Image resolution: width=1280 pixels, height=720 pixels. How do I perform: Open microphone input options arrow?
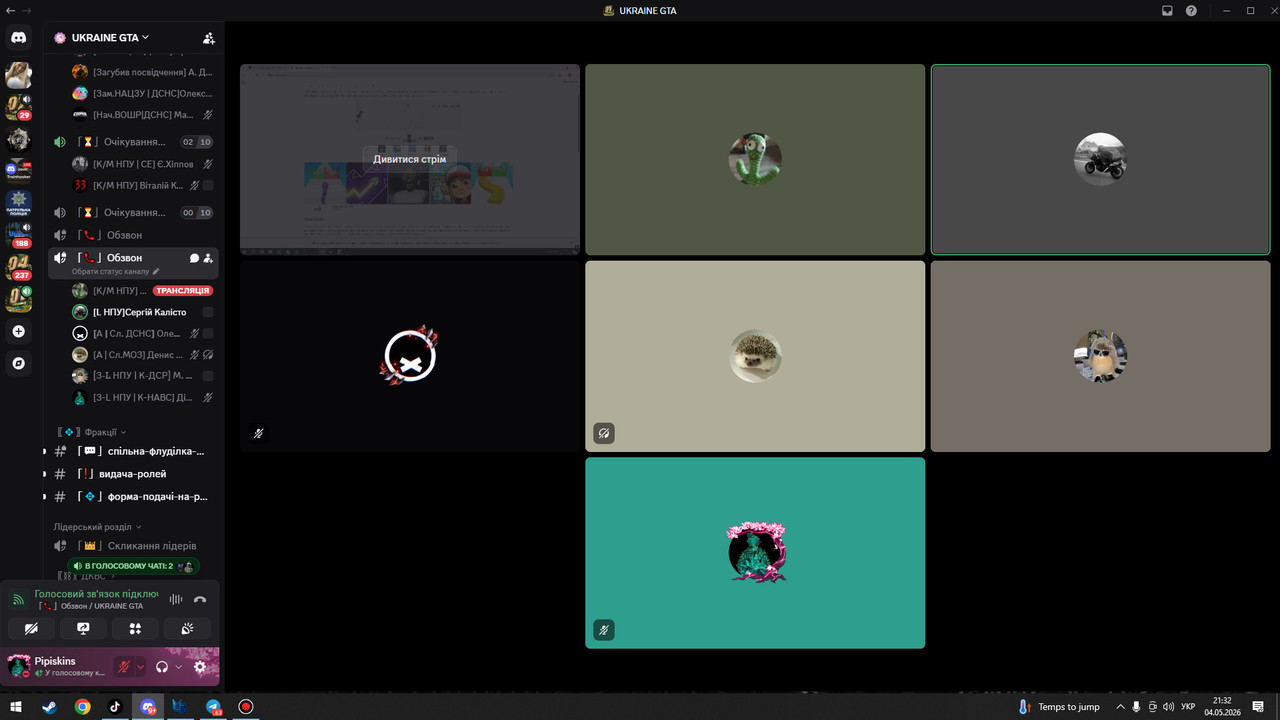click(x=140, y=667)
